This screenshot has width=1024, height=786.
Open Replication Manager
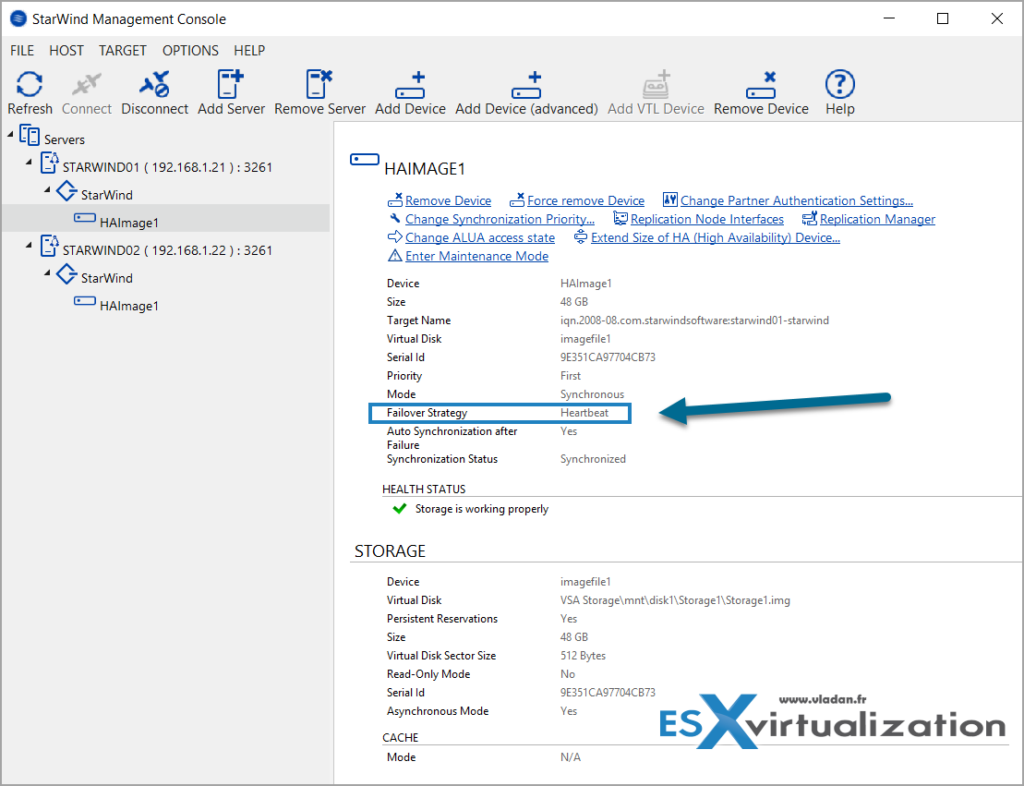[x=875, y=218]
